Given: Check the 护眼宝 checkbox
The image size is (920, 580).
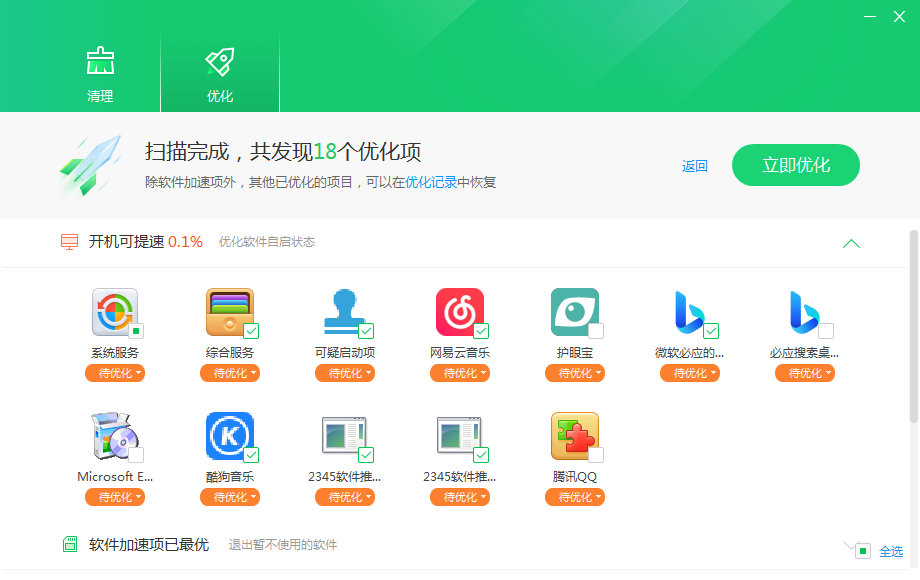Looking at the screenshot, I should click(596, 331).
